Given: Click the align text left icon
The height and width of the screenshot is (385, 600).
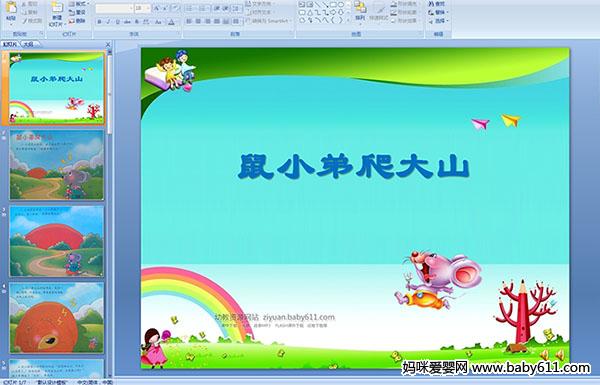Looking at the screenshot, I should [x=189, y=21].
